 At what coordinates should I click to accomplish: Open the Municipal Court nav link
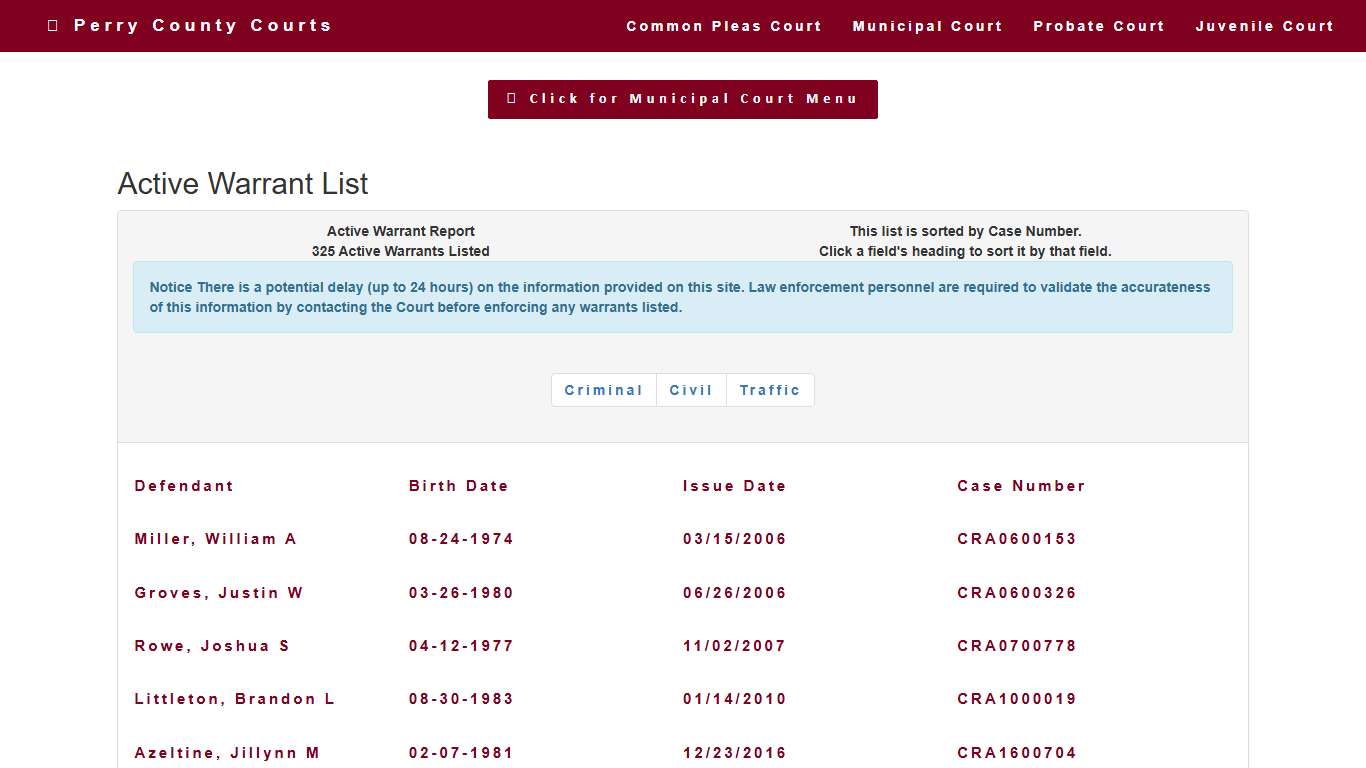pos(927,26)
